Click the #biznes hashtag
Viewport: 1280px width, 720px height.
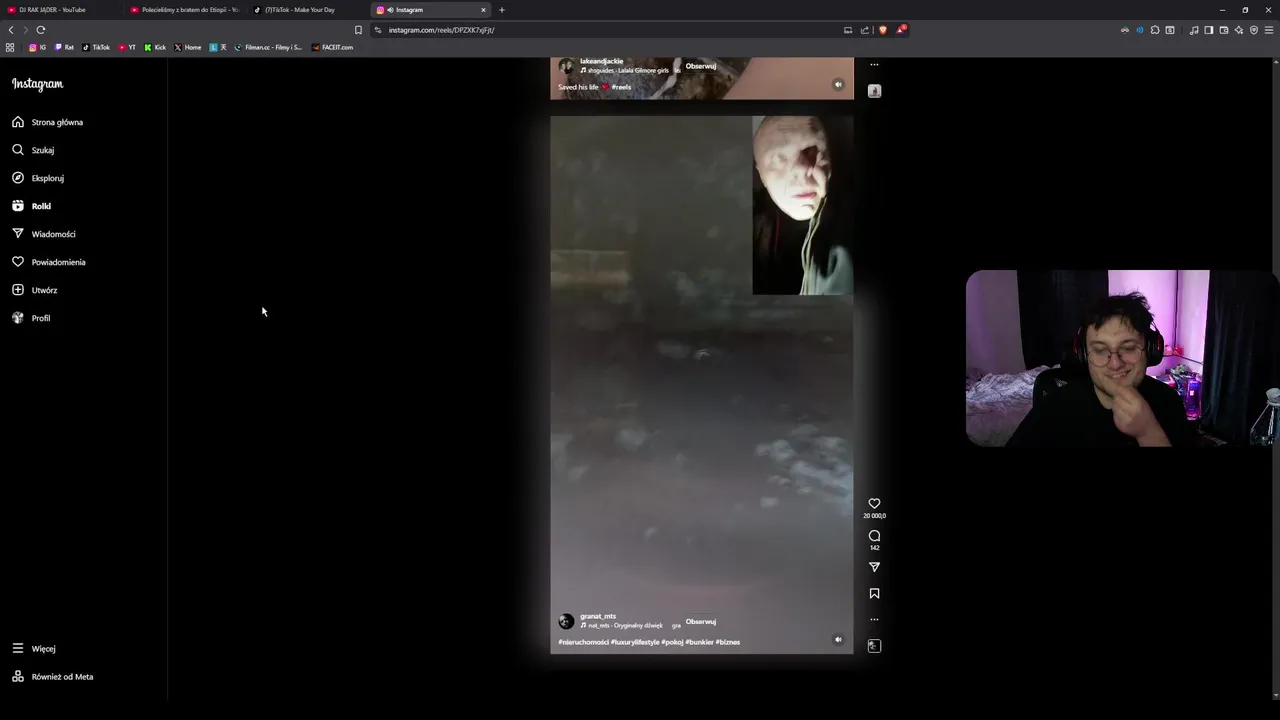728,642
